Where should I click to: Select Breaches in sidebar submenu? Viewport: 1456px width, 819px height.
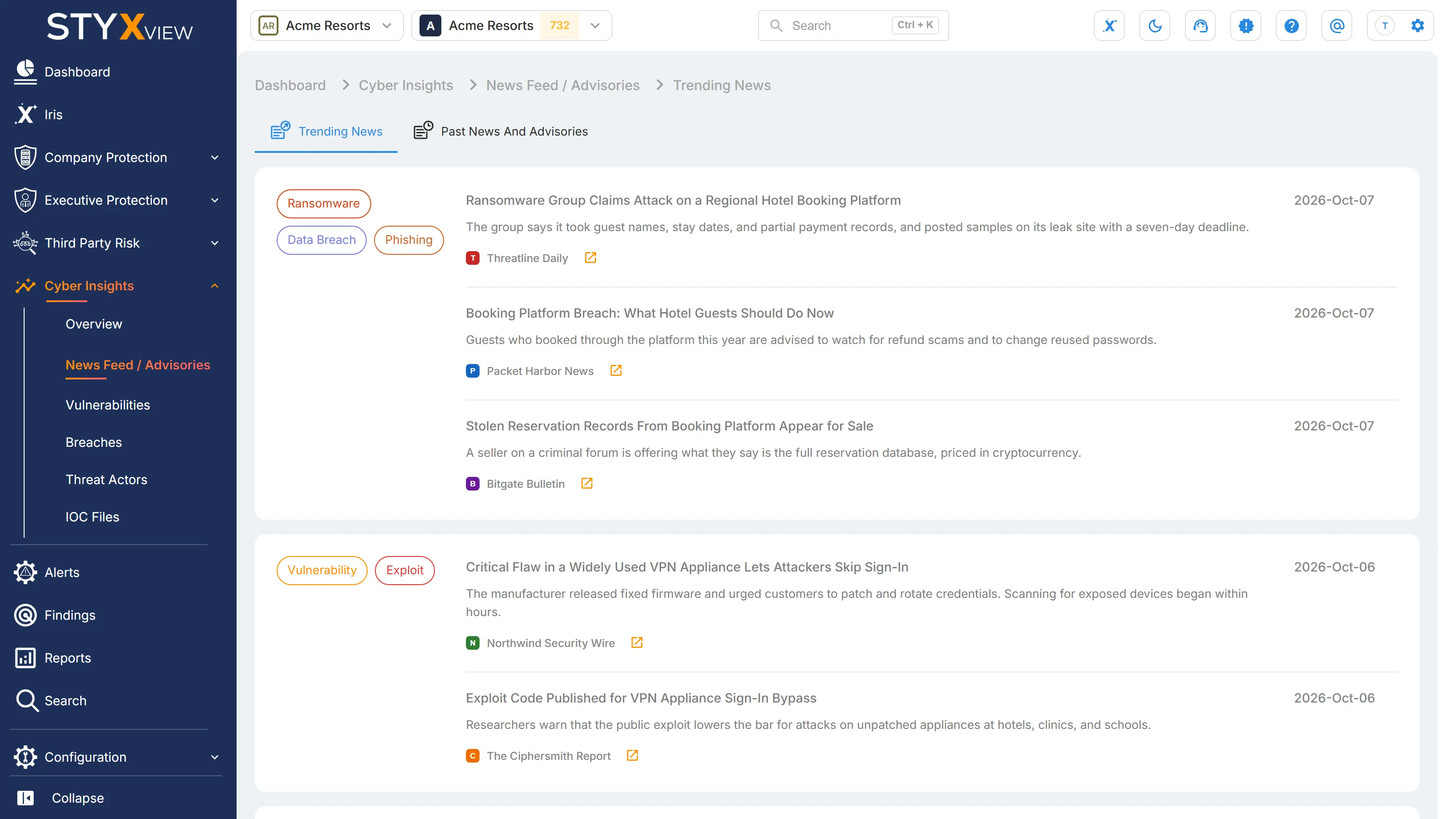(94, 442)
